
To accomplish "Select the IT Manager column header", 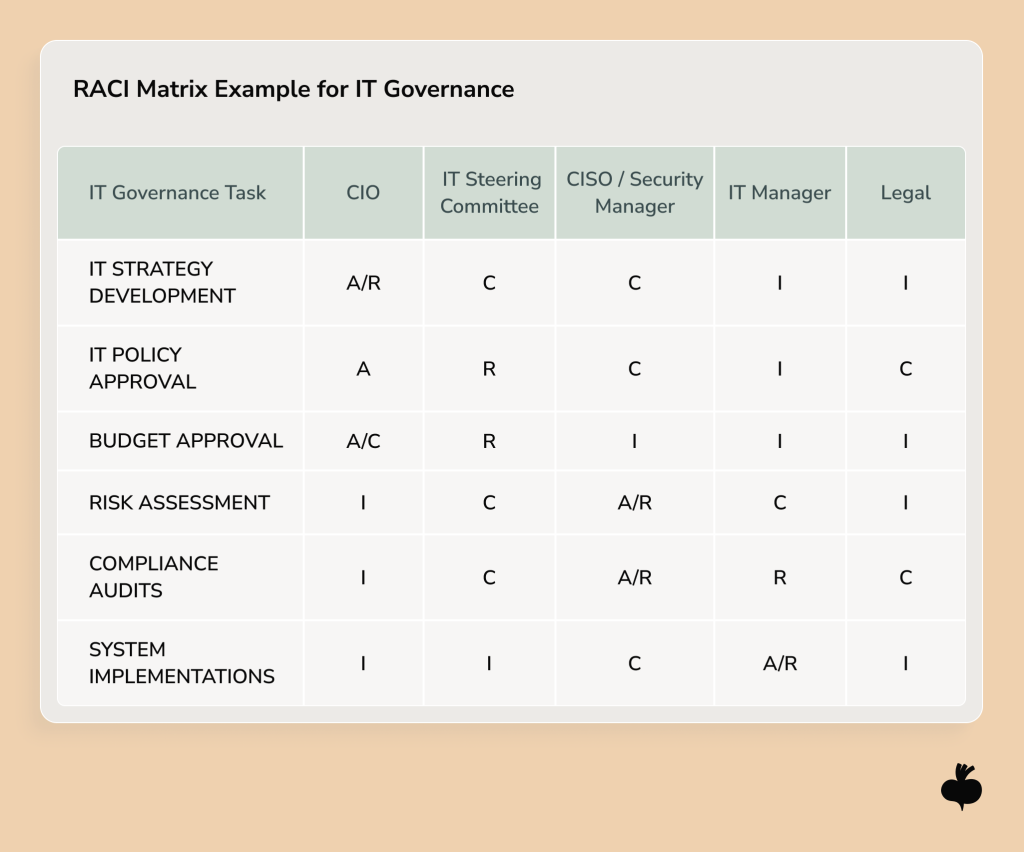I will point(779,193).
